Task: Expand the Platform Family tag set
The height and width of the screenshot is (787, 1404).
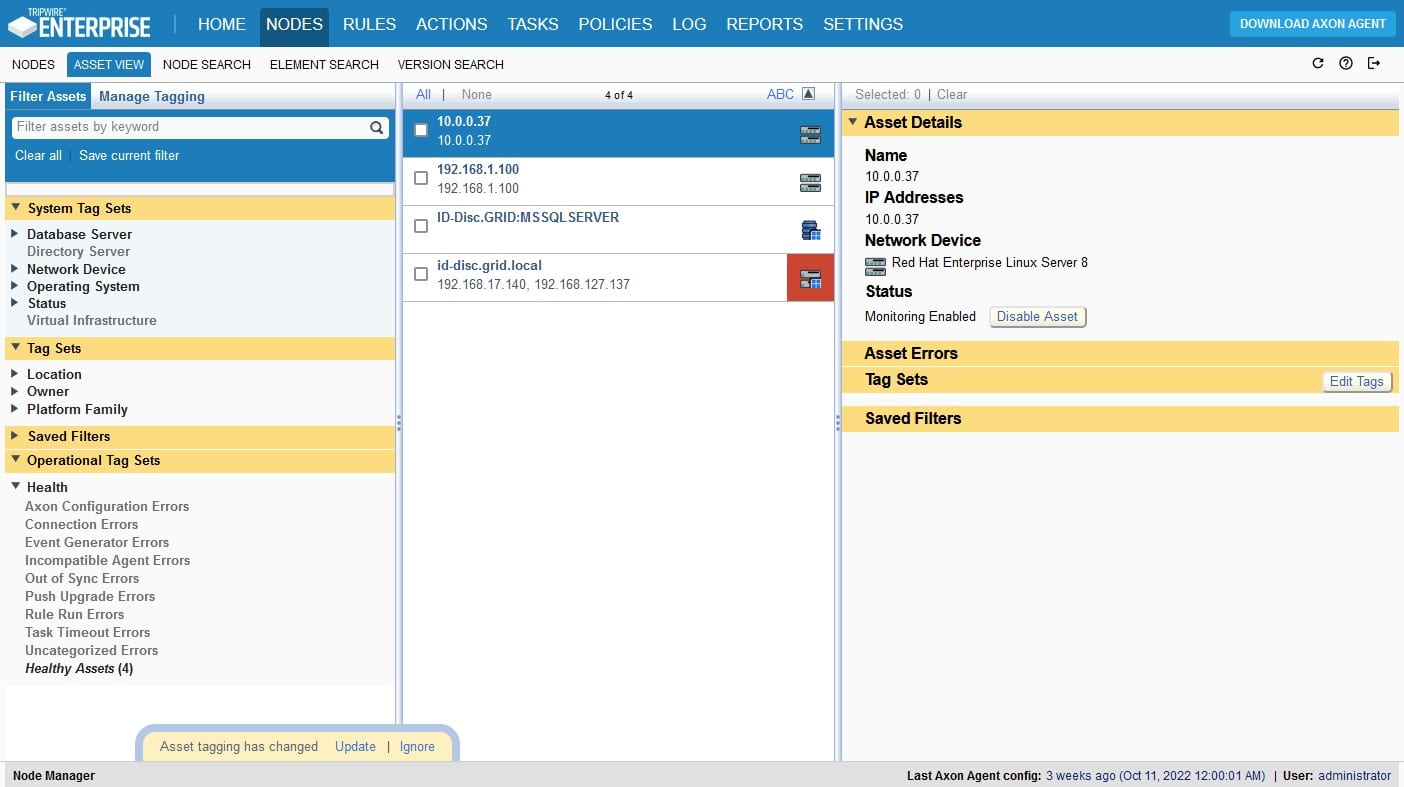Action: tap(15, 409)
